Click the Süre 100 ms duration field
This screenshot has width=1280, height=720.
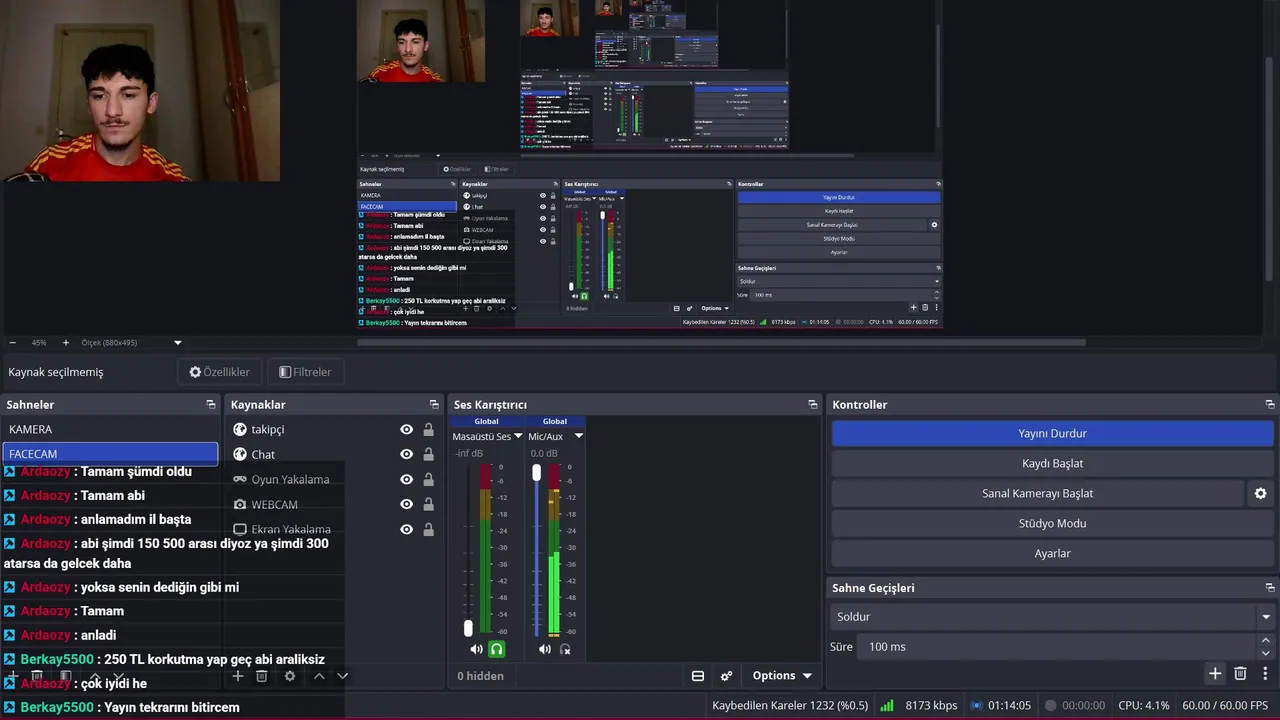tap(1056, 647)
